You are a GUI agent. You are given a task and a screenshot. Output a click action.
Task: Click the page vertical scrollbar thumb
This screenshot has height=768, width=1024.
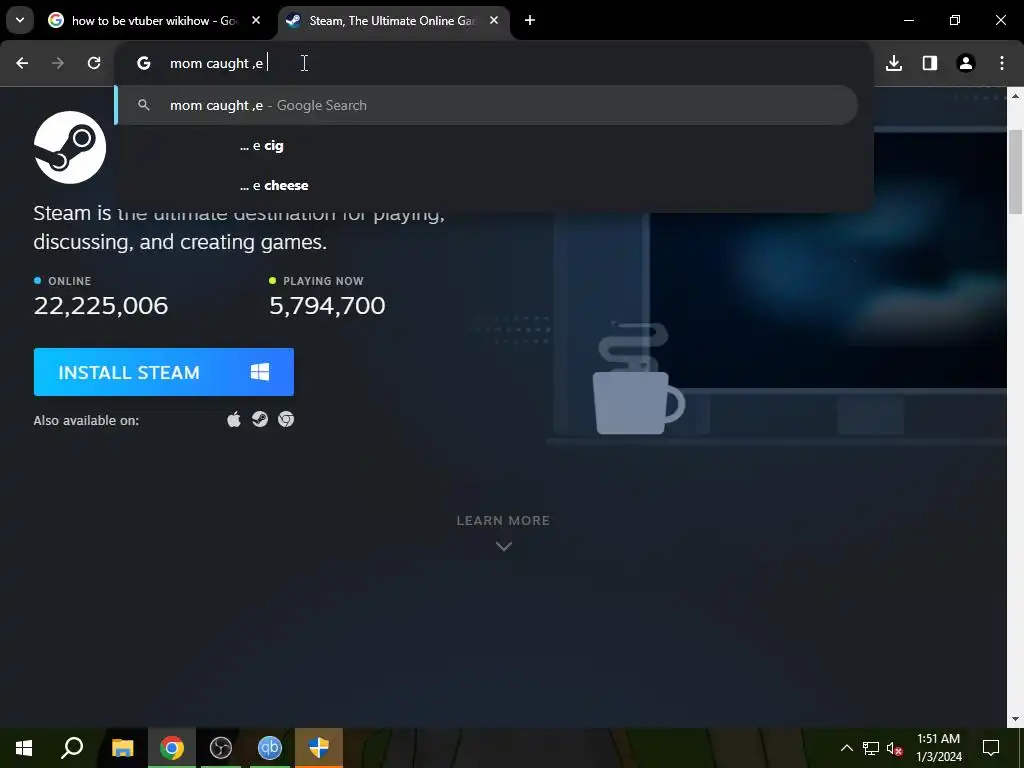click(1015, 172)
